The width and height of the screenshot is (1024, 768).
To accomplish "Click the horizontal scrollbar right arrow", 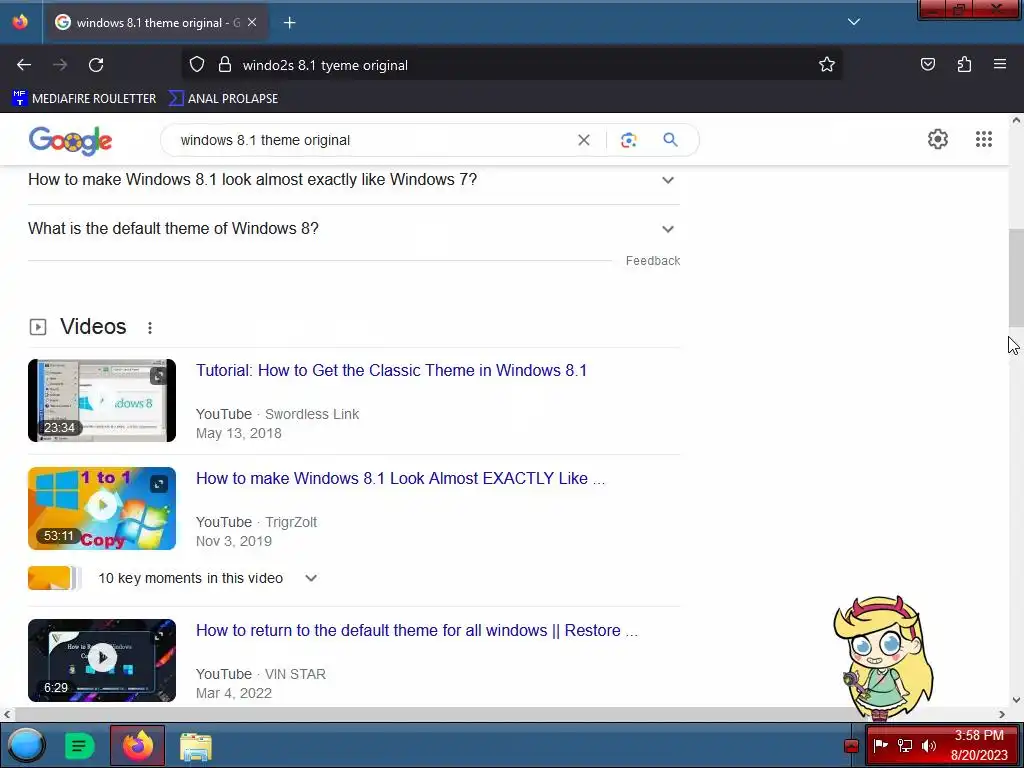I will pos(1002,714).
